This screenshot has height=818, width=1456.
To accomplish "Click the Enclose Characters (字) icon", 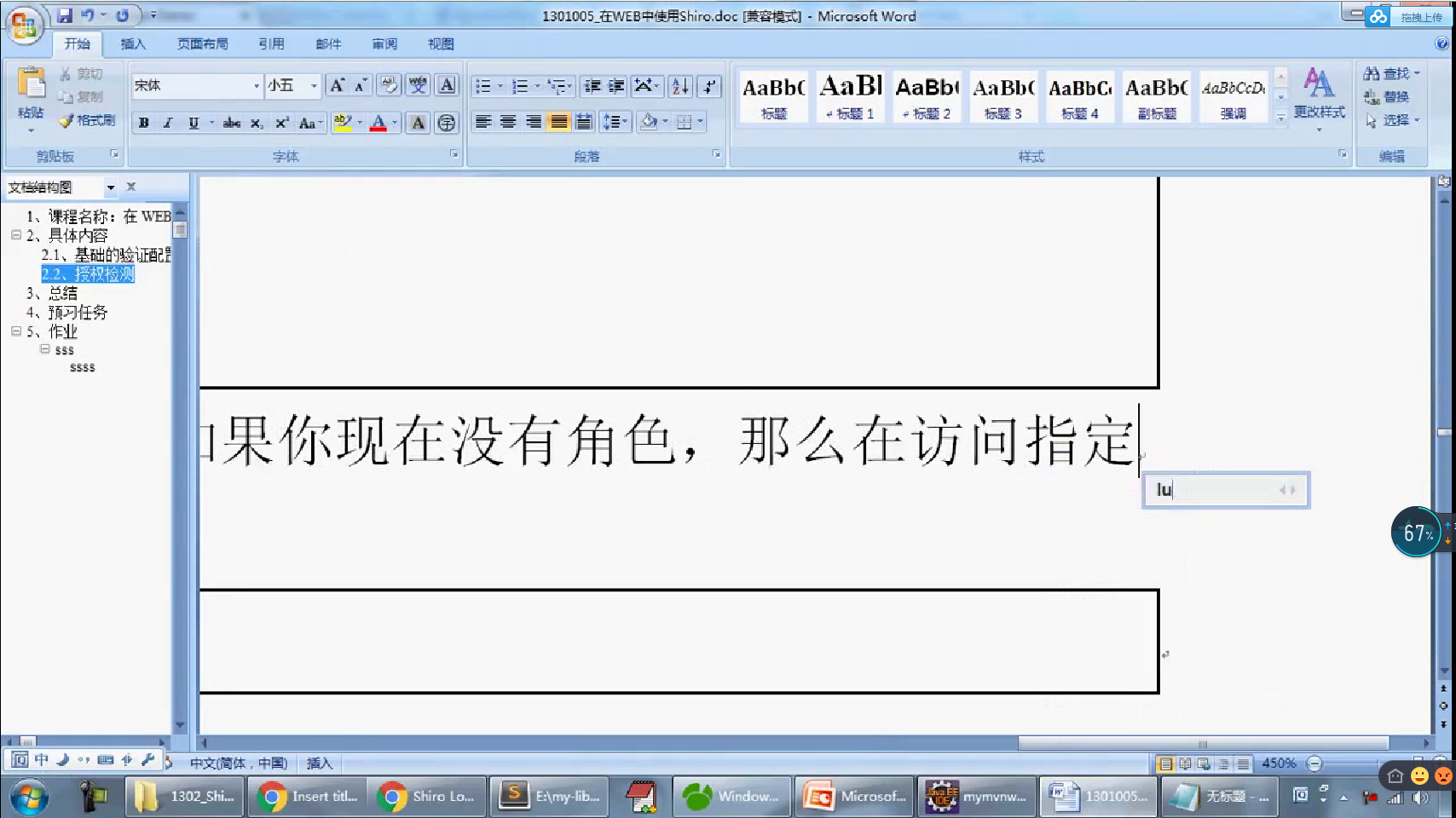I will [446, 123].
